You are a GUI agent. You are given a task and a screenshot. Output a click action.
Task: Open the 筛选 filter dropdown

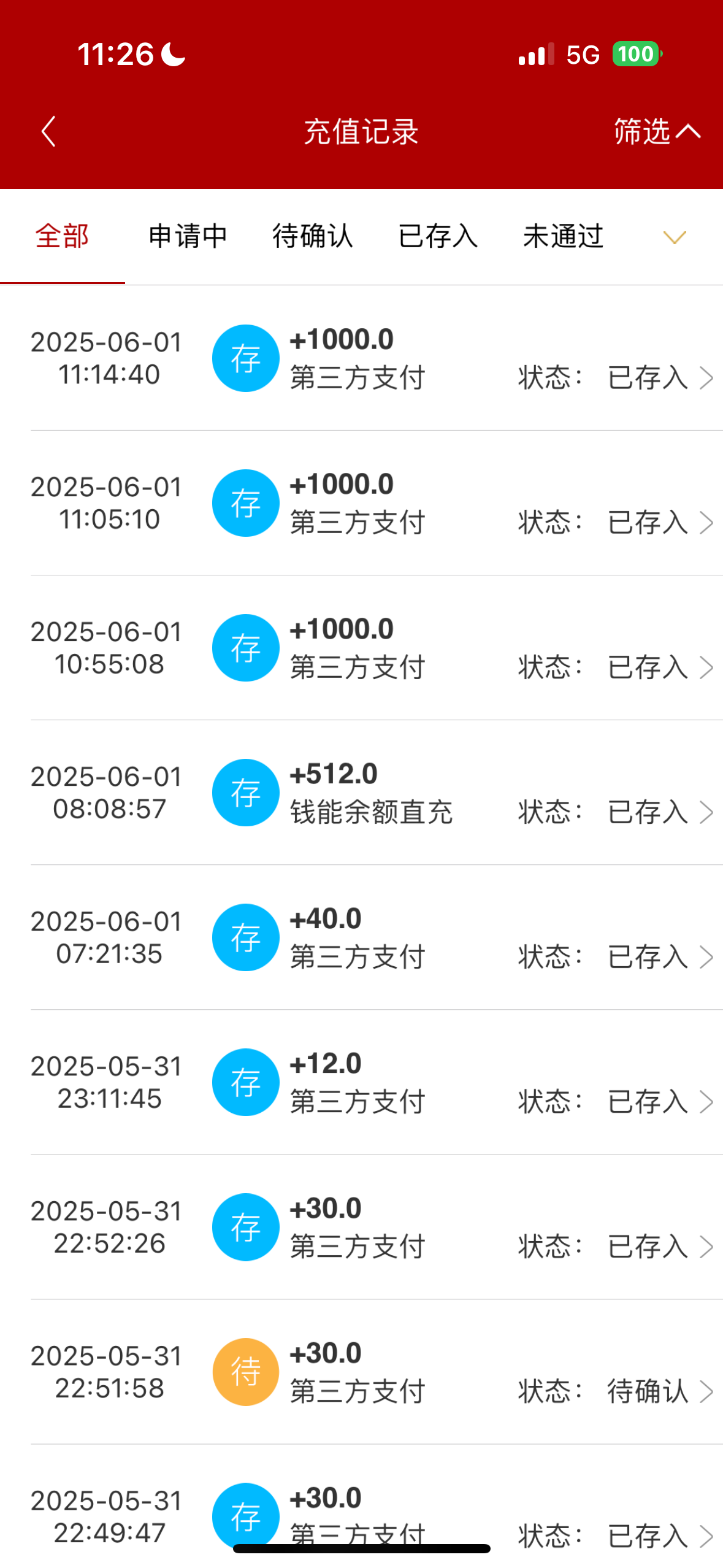pyautogui.click(x=656, y=132)
